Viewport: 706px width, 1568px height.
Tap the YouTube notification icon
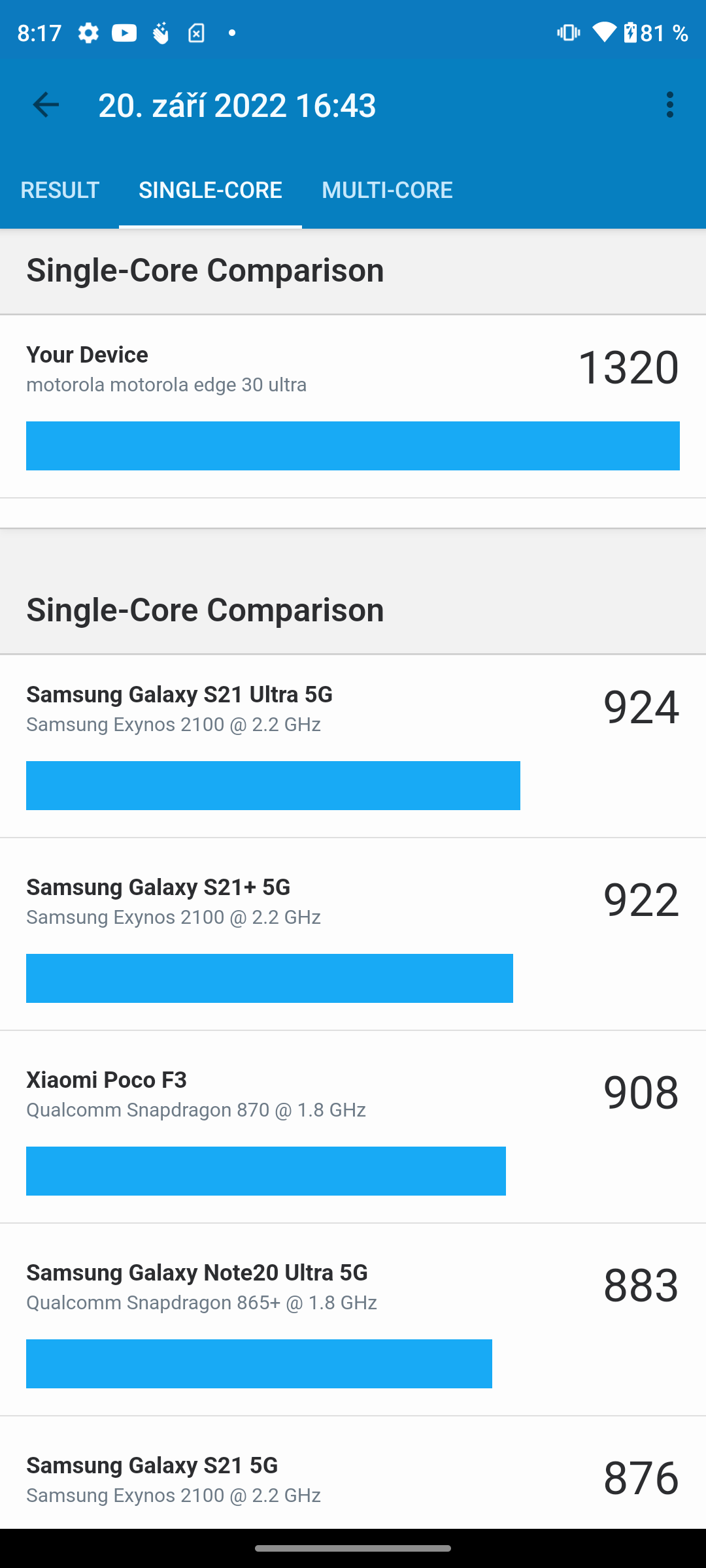pyautogui.click(x=124, y=33)
